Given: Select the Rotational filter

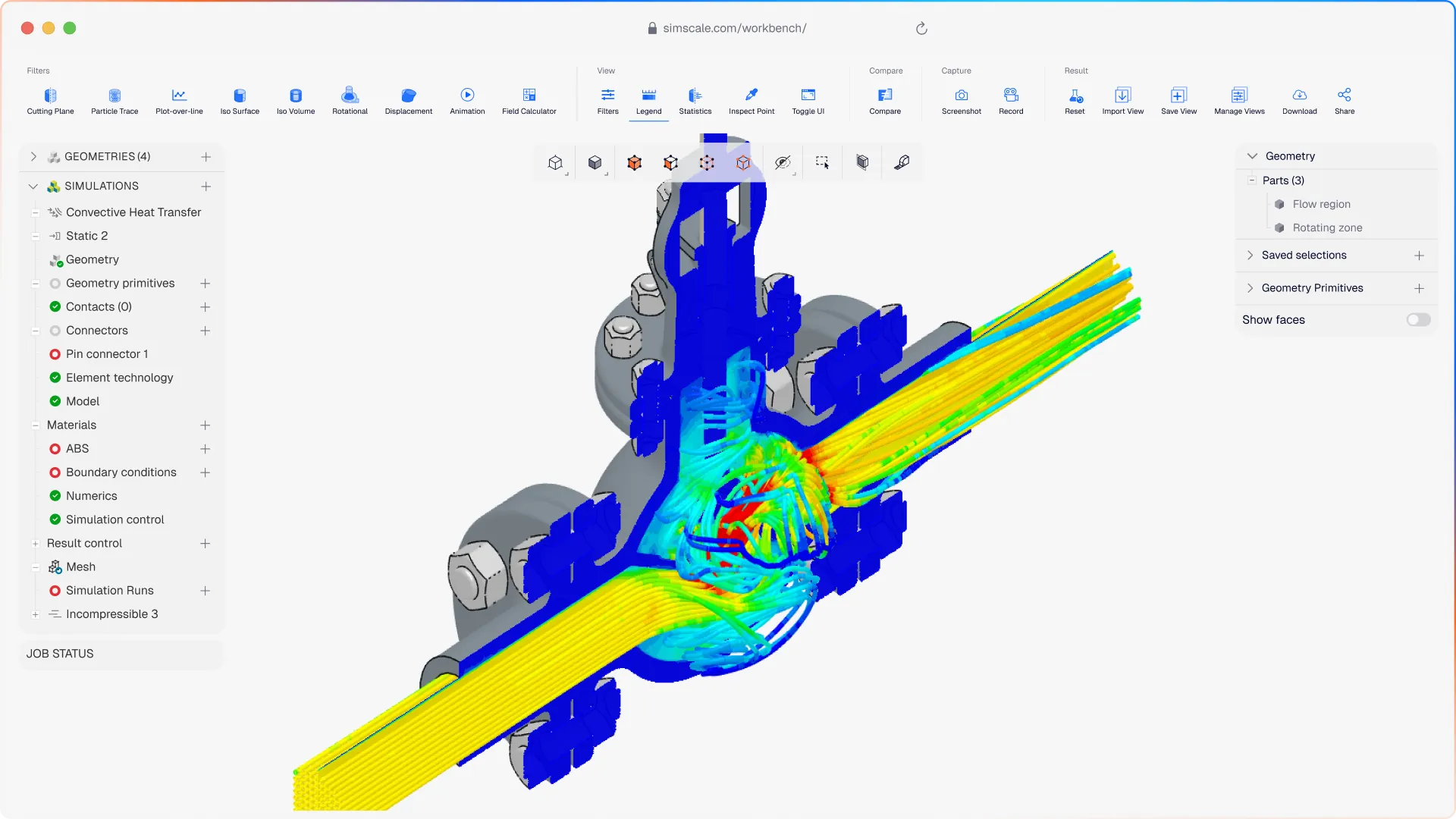Looking at the screenshot, I should 350,100.
